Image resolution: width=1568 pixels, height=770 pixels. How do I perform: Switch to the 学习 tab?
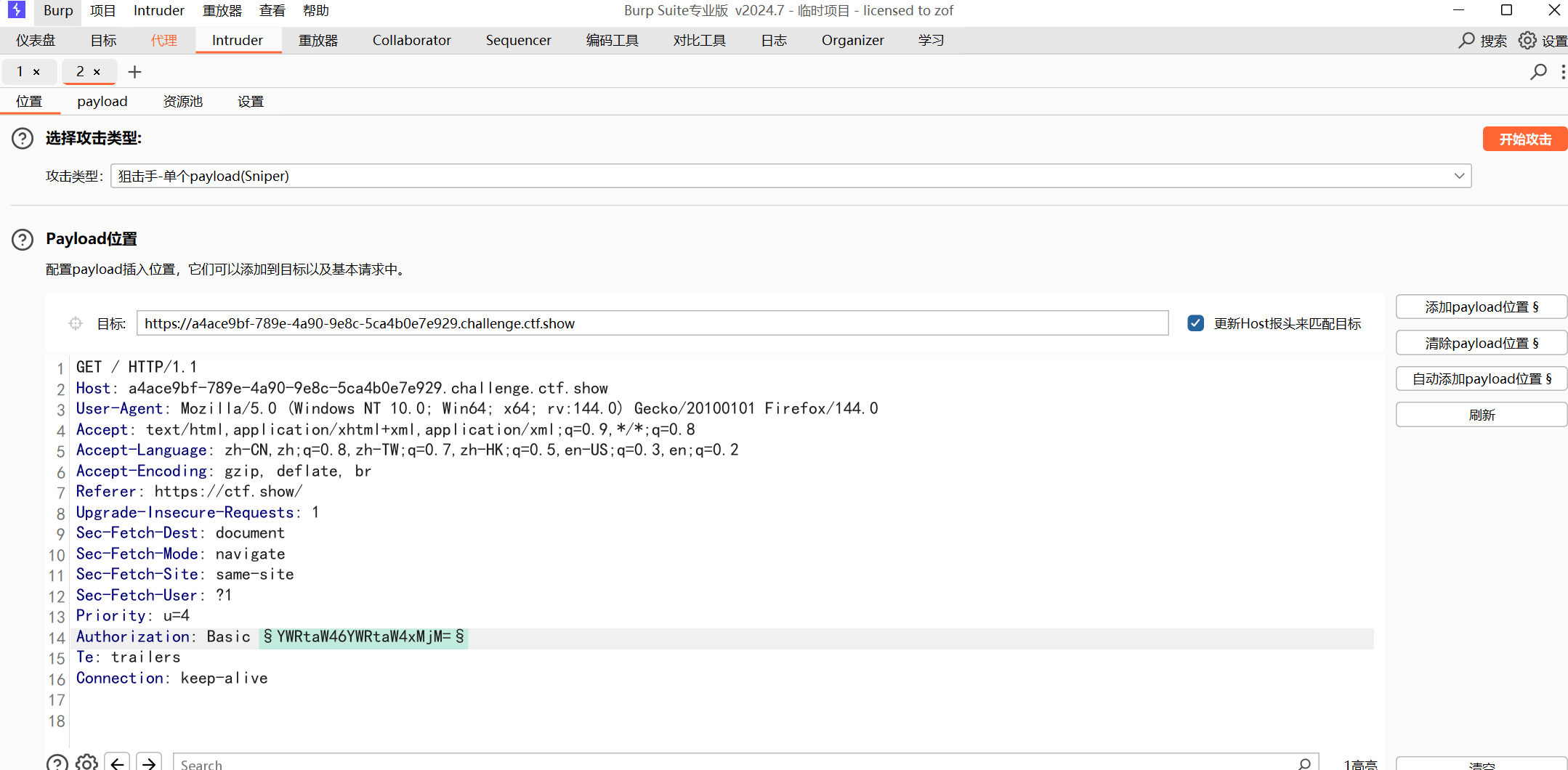click(931, 41)
